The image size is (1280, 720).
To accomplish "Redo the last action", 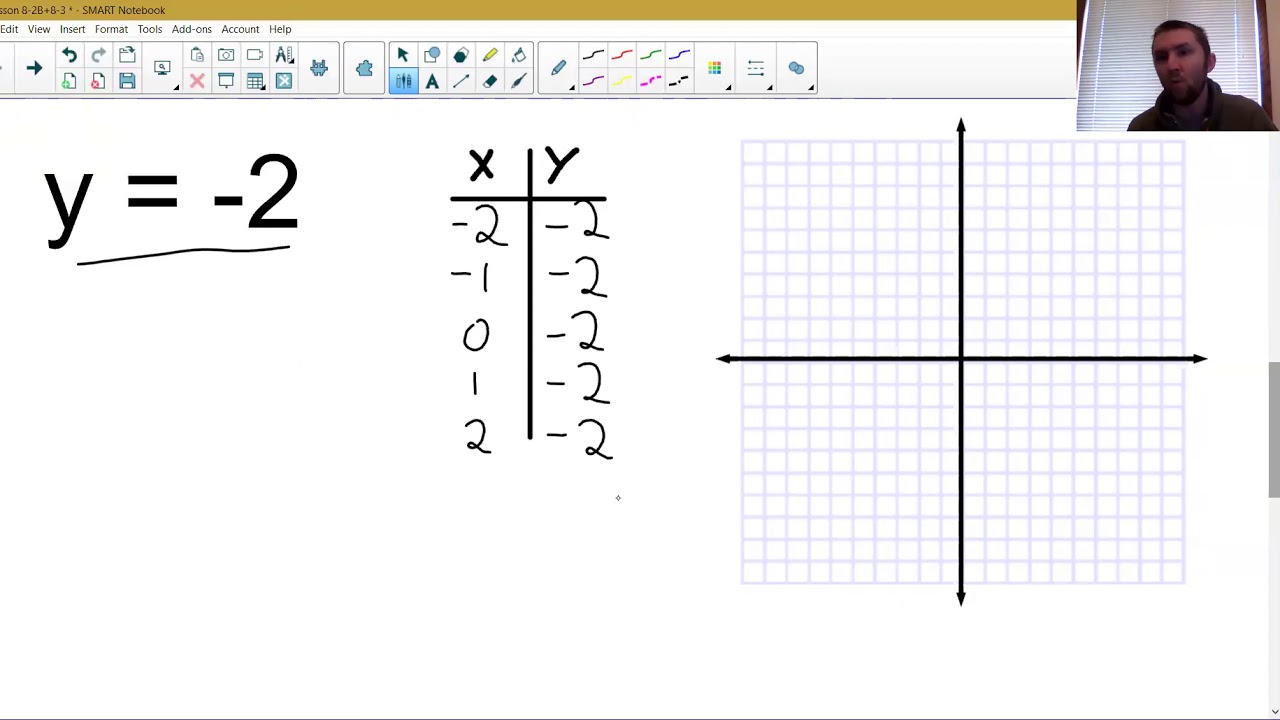I will (x=98, y=56).
